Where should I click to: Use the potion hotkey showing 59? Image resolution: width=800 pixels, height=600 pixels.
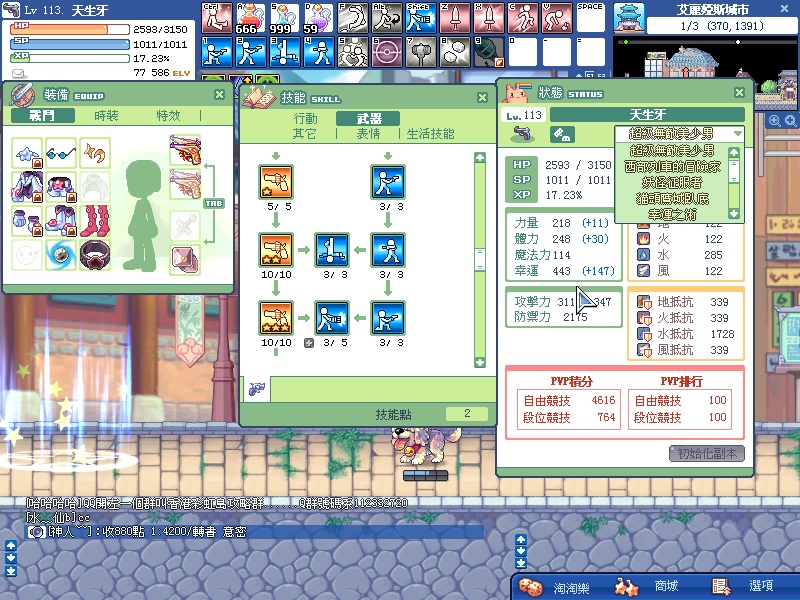click(x=318, y=18)
